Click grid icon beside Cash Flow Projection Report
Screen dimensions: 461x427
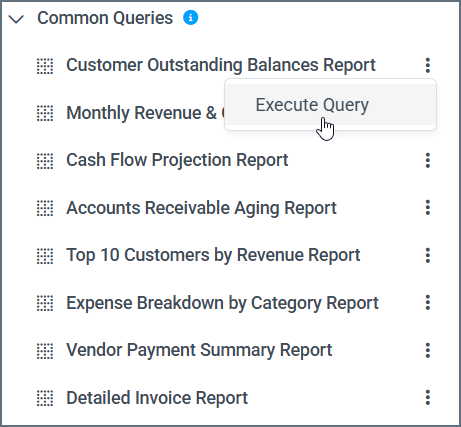[x=45, y=161]
